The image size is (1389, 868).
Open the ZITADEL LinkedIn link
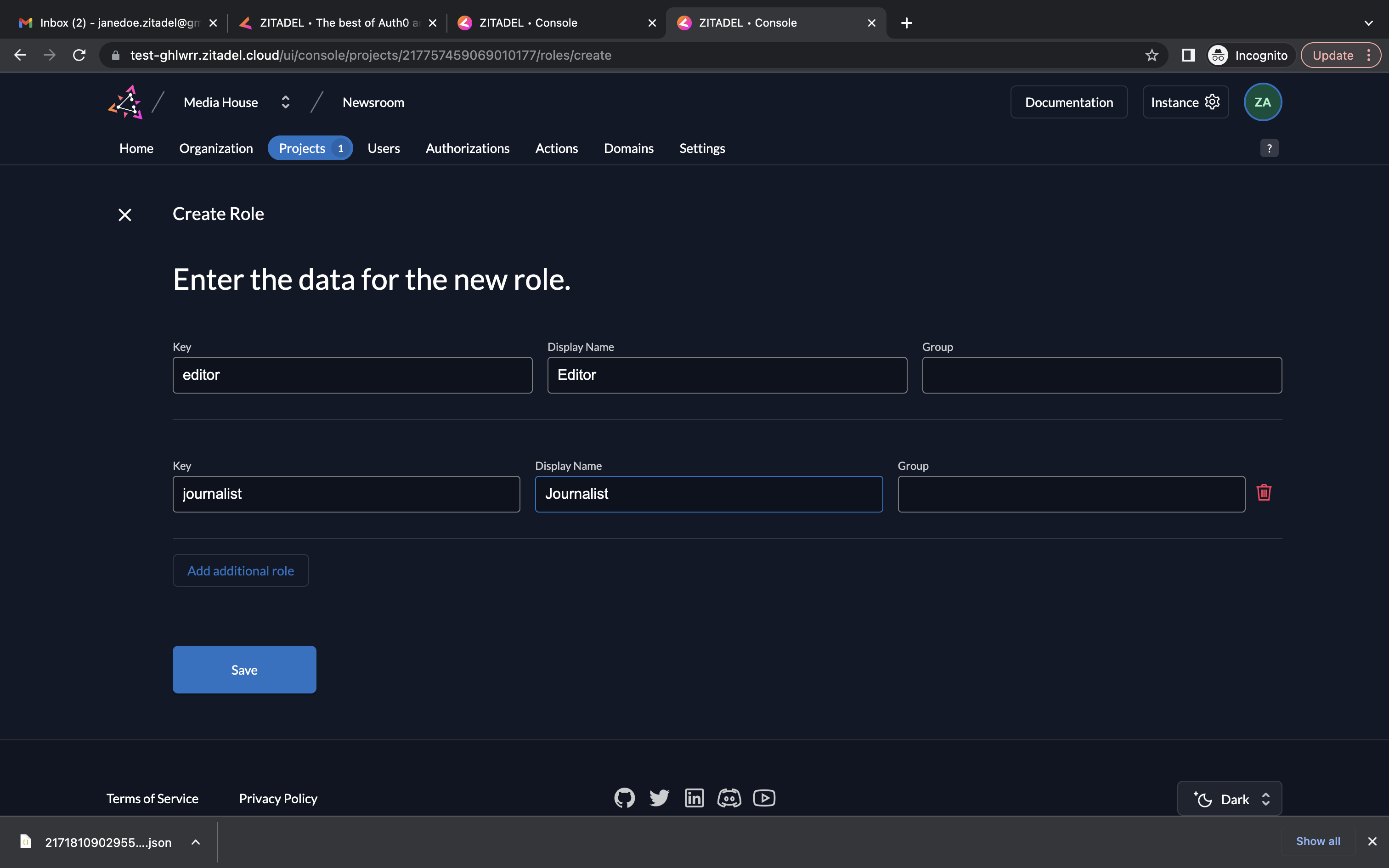point(694,798)
